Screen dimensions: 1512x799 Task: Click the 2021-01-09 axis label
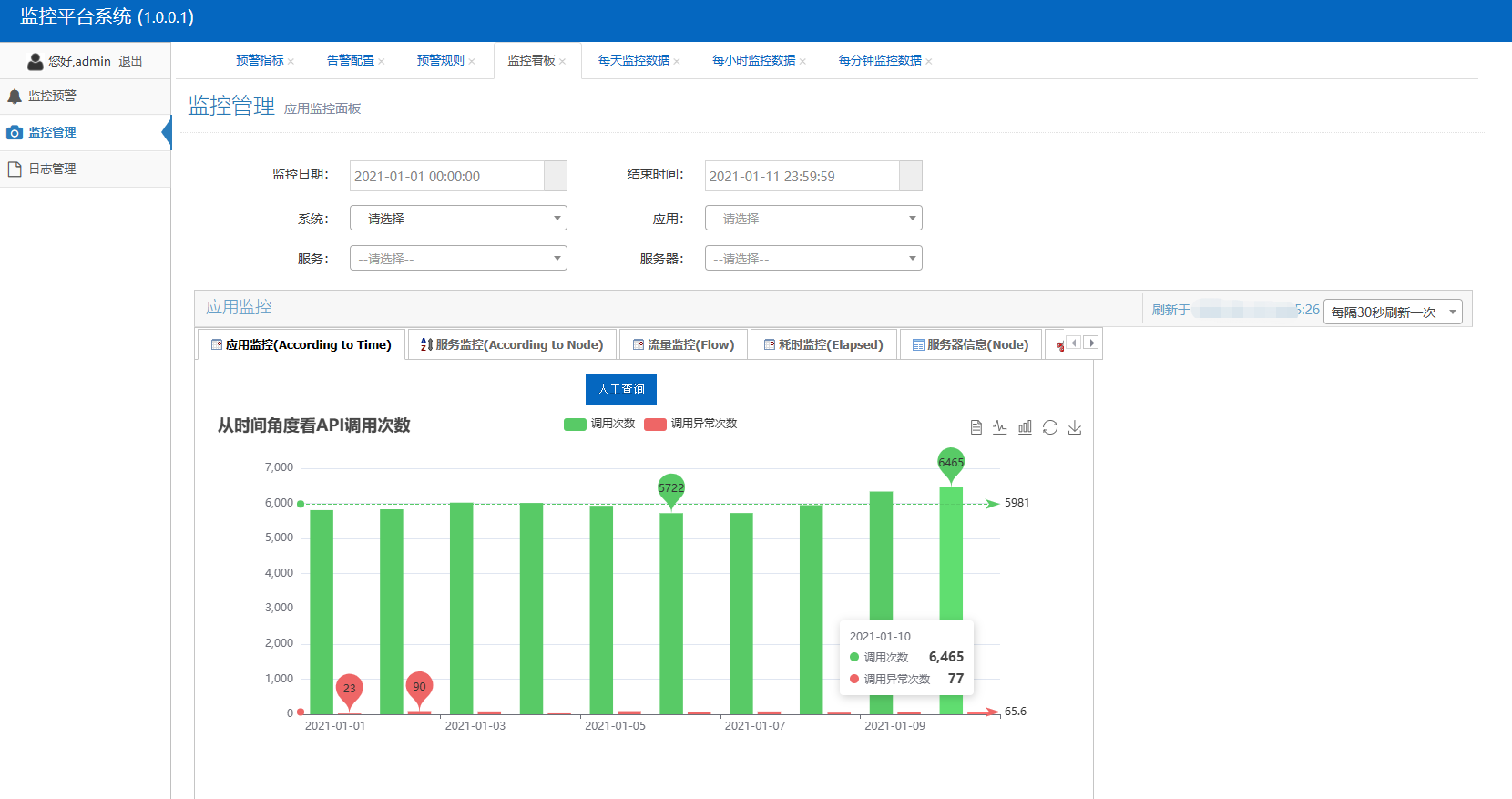pyautogui.click(x=894, y=726)
